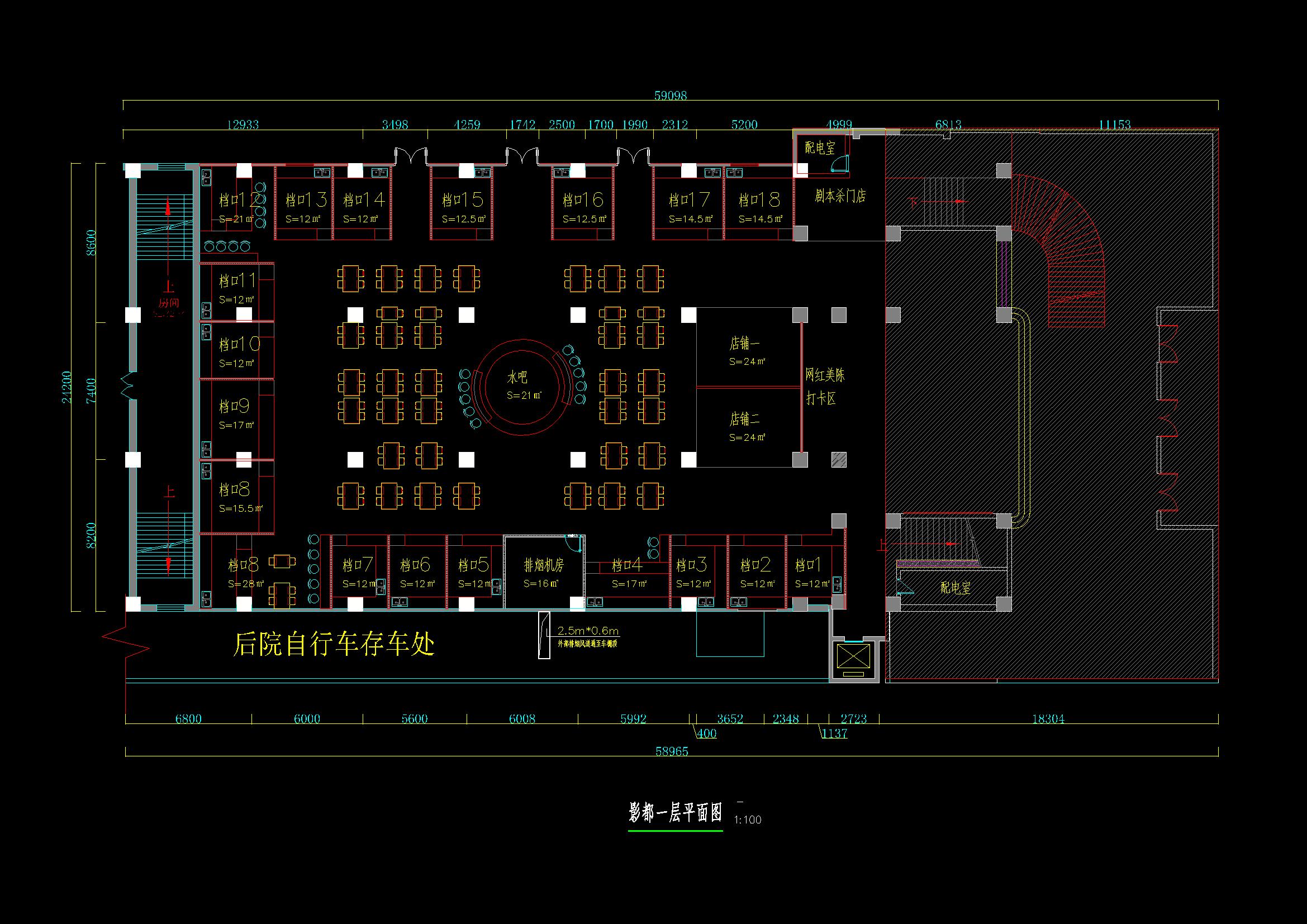This screenshot has width=1307, height=924.
Task: Click the 档口13 stall label
Action: click(x=306, y=199)
